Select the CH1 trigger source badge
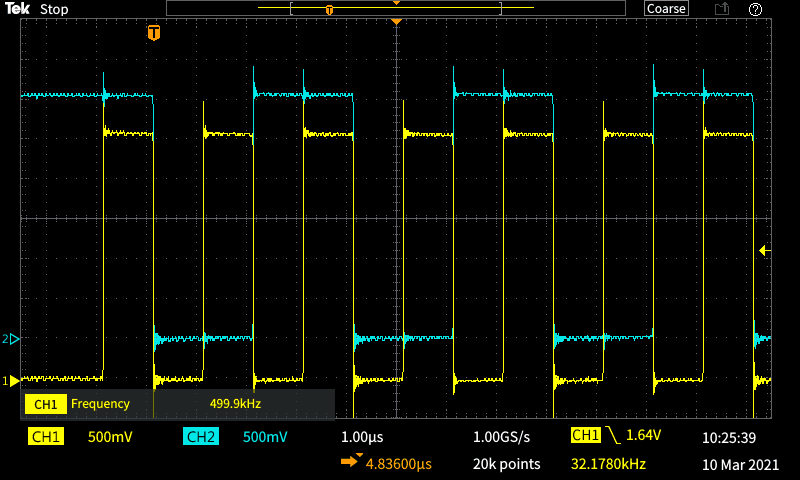Screen dimensions: 800x480 click(585, 435)
